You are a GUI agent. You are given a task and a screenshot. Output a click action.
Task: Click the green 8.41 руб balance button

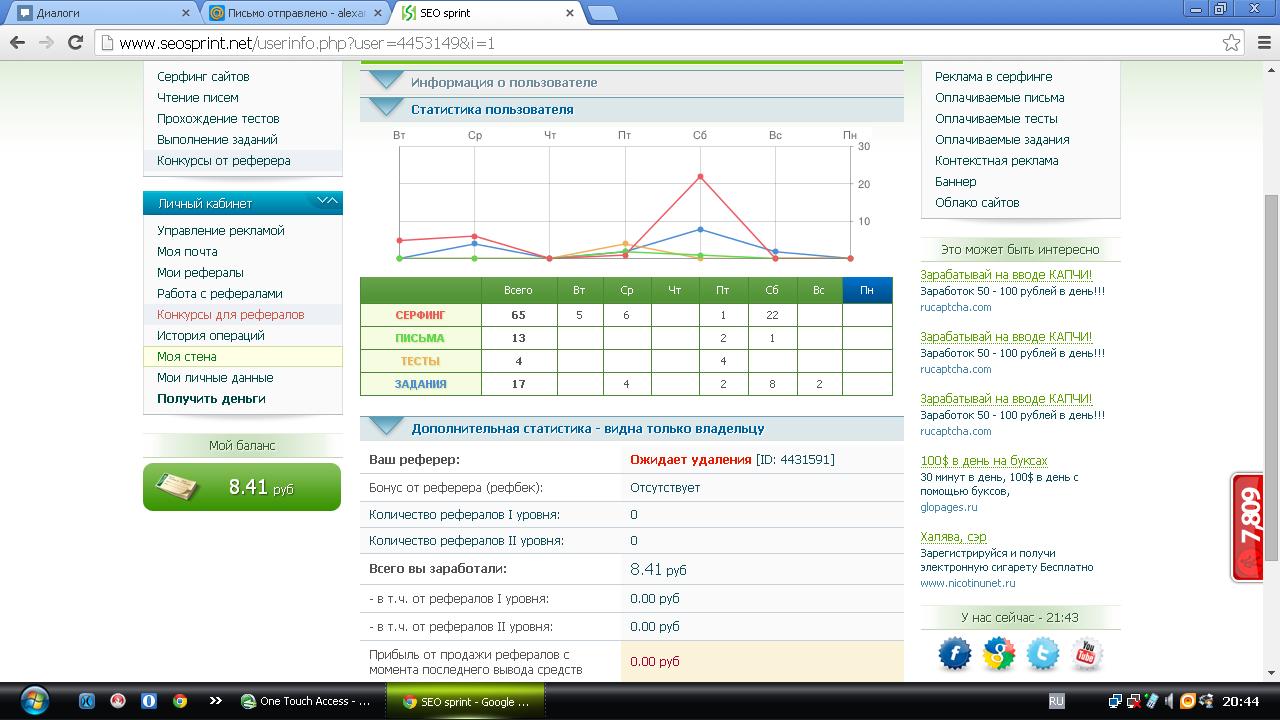242,487
